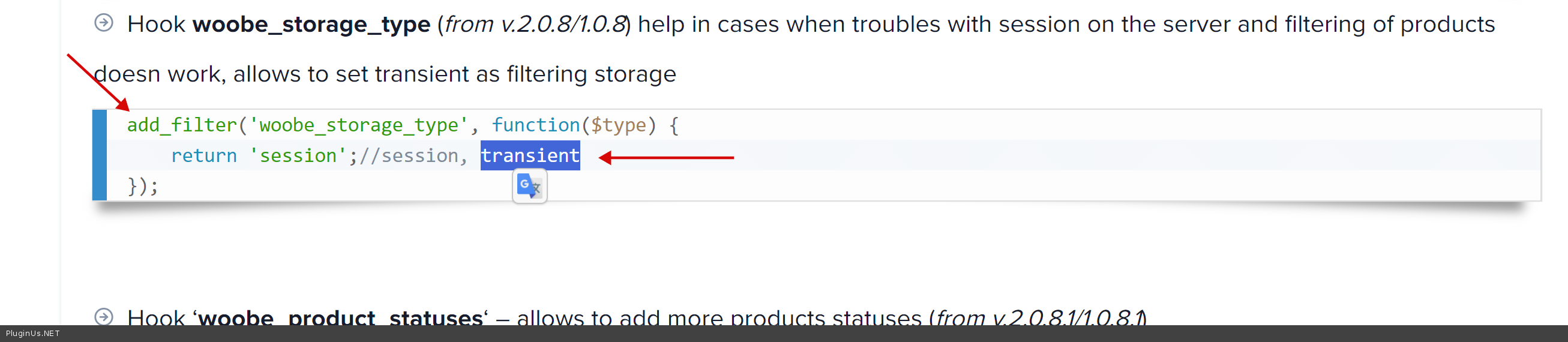
Task: Click the 'woobe_storage_type' string in the code
Action: pos(358,125)
